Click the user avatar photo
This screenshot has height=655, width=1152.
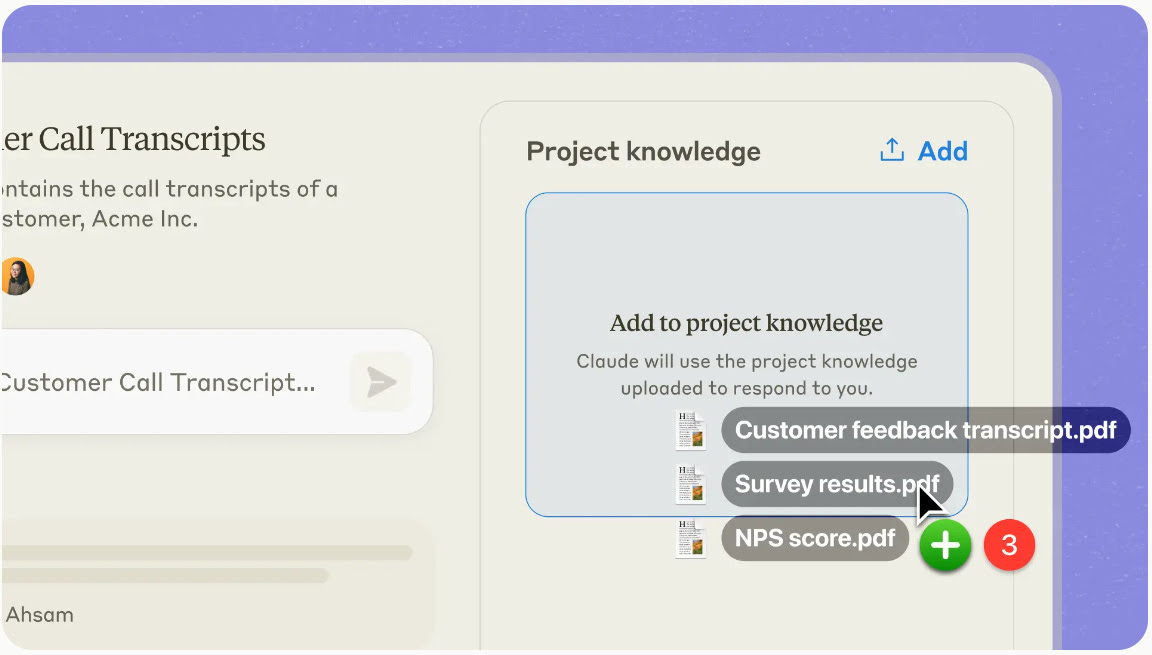tap(16, 277)
